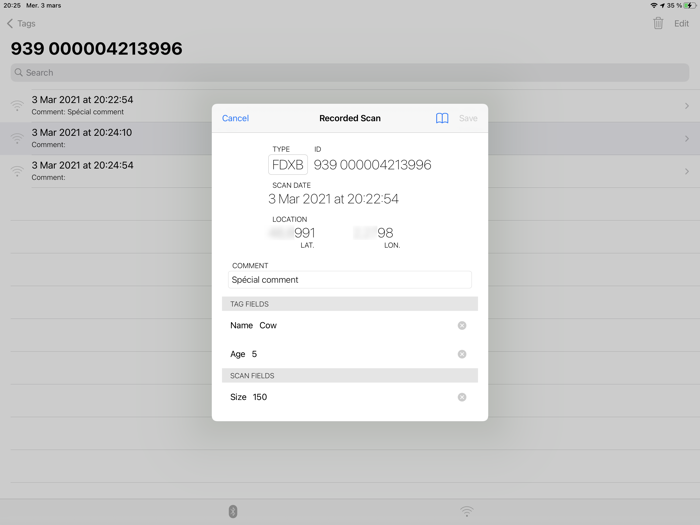The image size is (700, 525).
Task: Tap wireless icon beside 20:24:10 scan
Action: (17, 138)
